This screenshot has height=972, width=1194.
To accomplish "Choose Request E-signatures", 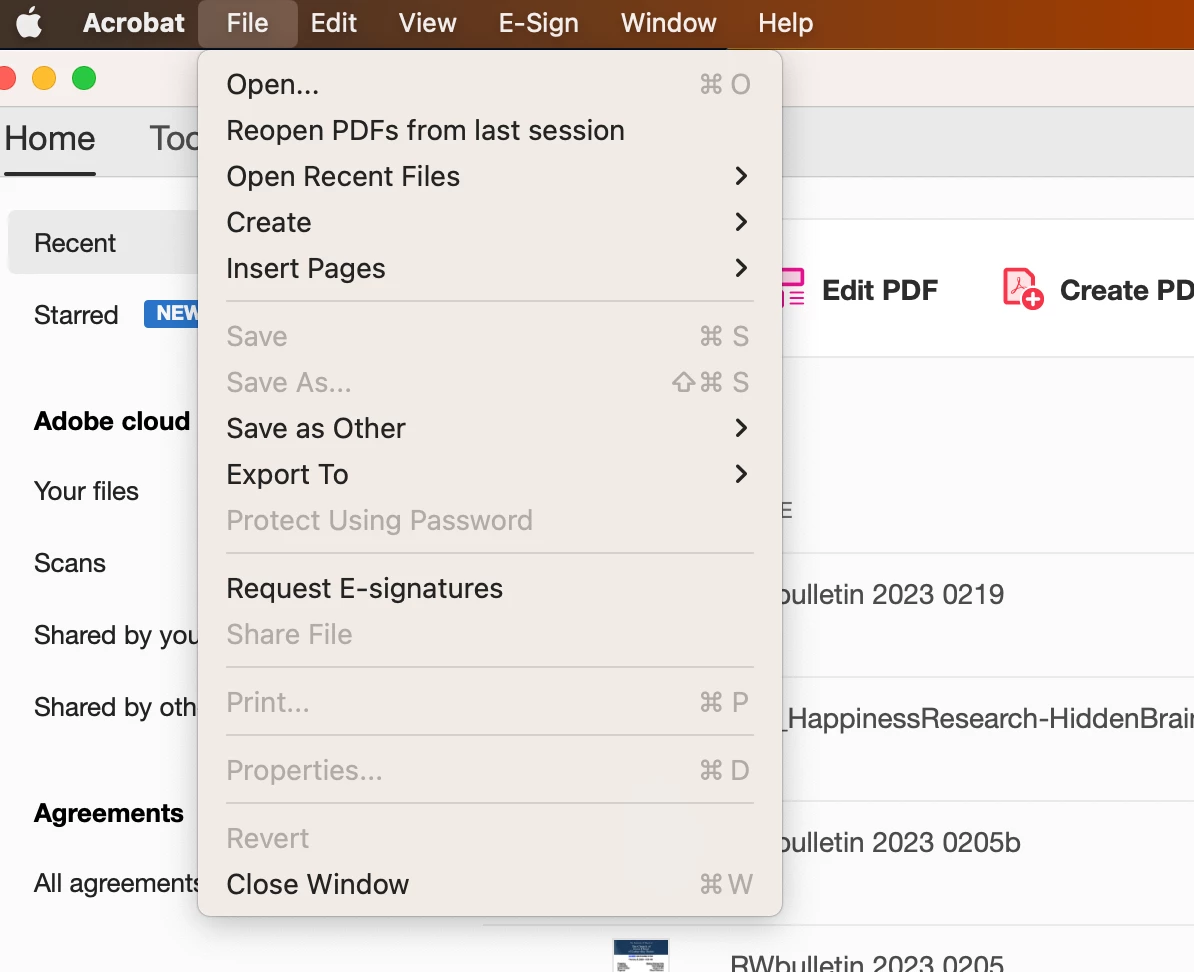I will click(489, 588).
